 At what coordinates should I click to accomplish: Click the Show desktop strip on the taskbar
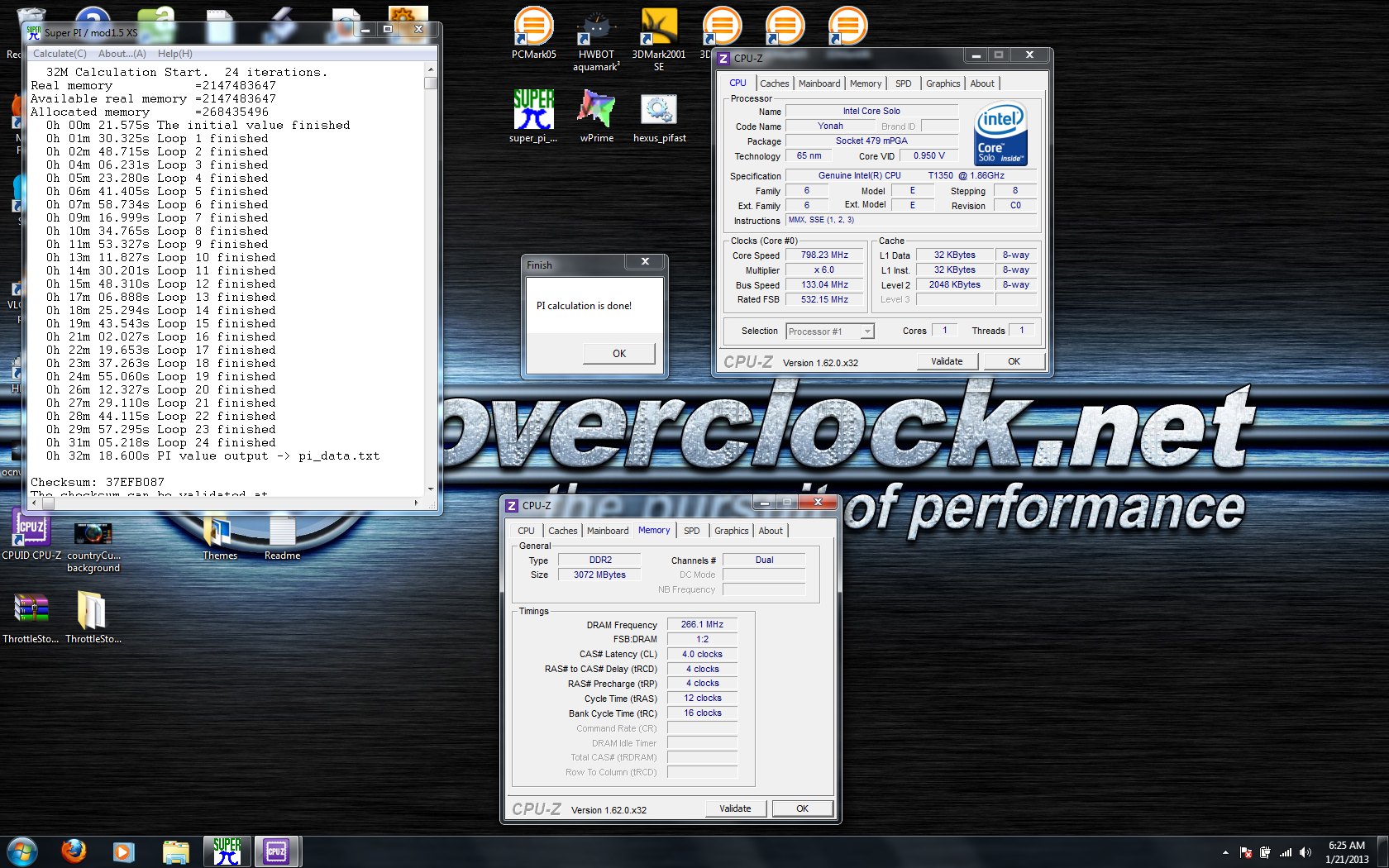click(1382, 852)
